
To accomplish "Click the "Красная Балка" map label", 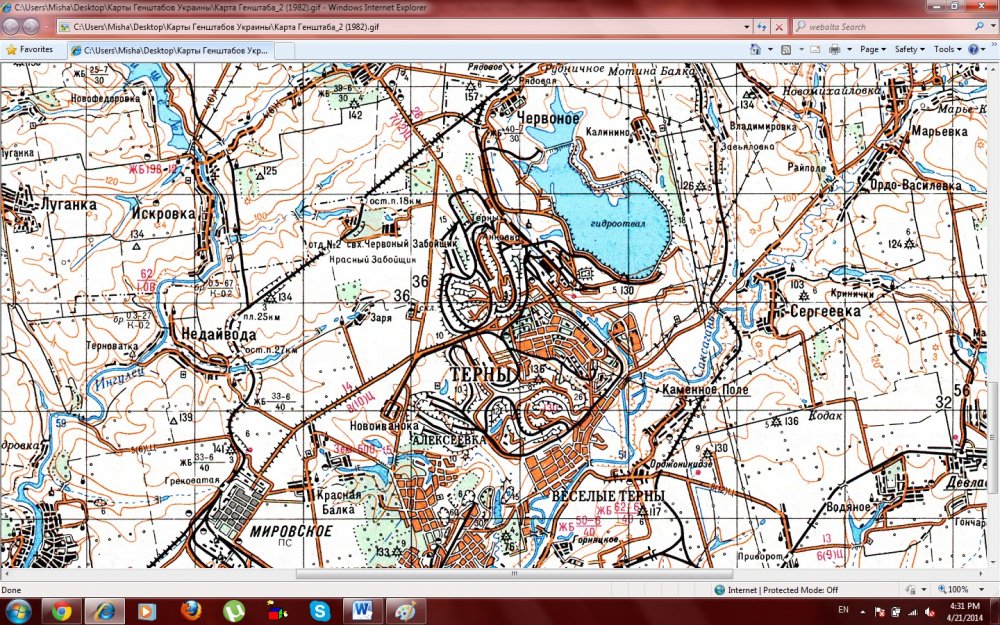I will 339,502.
